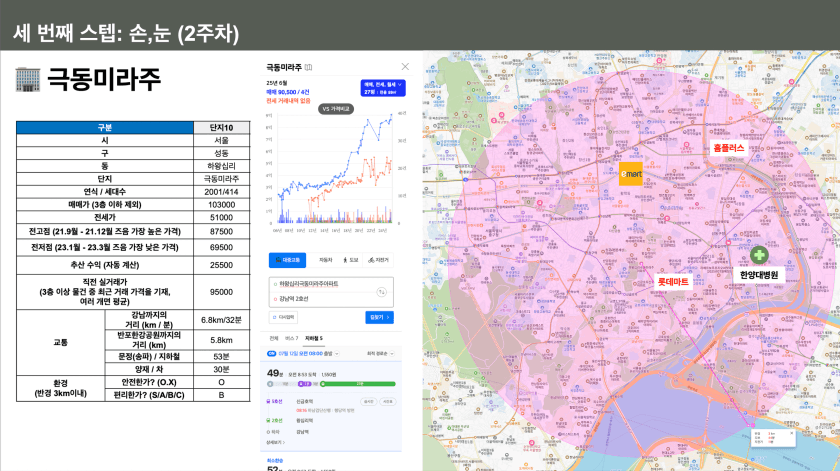This screenshot has height=471, width=840.
Task: Click the 최소환승 route option label
Action: coord(275,460)
